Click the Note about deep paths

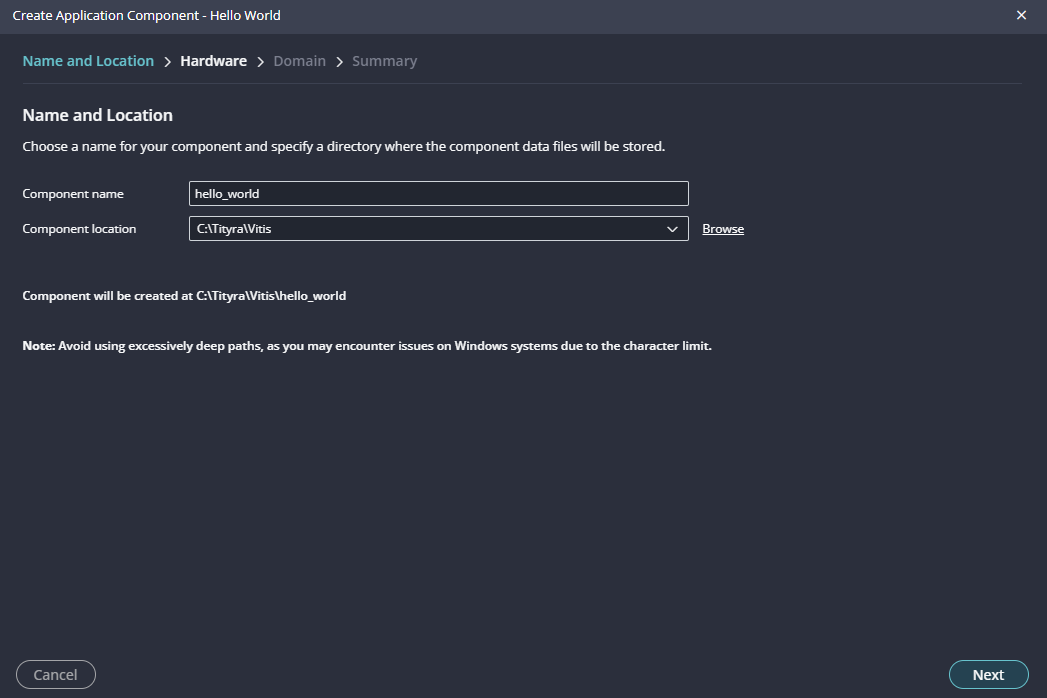click(x=366, y=346)
